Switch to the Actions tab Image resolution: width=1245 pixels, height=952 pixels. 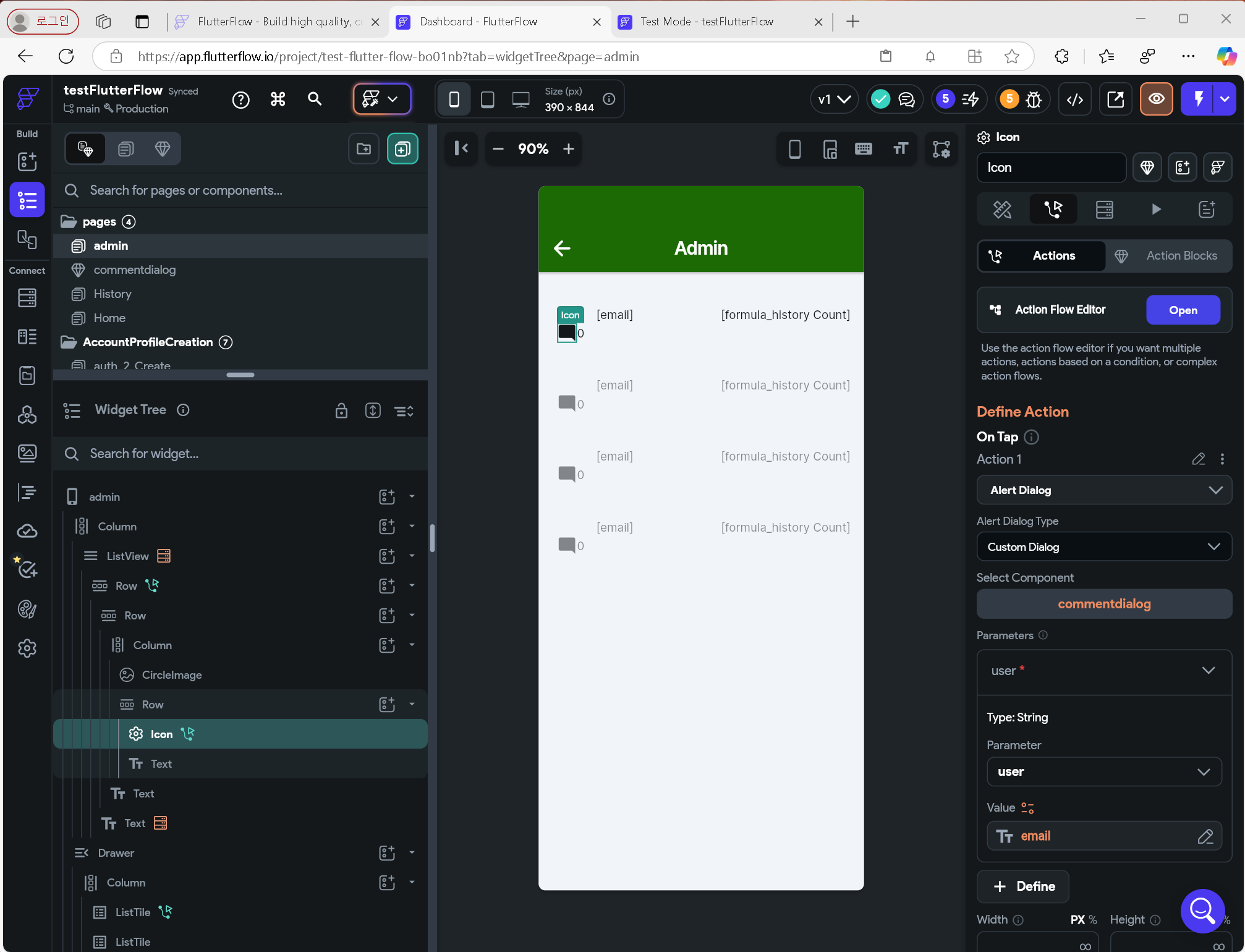[x=1042, y=256]
